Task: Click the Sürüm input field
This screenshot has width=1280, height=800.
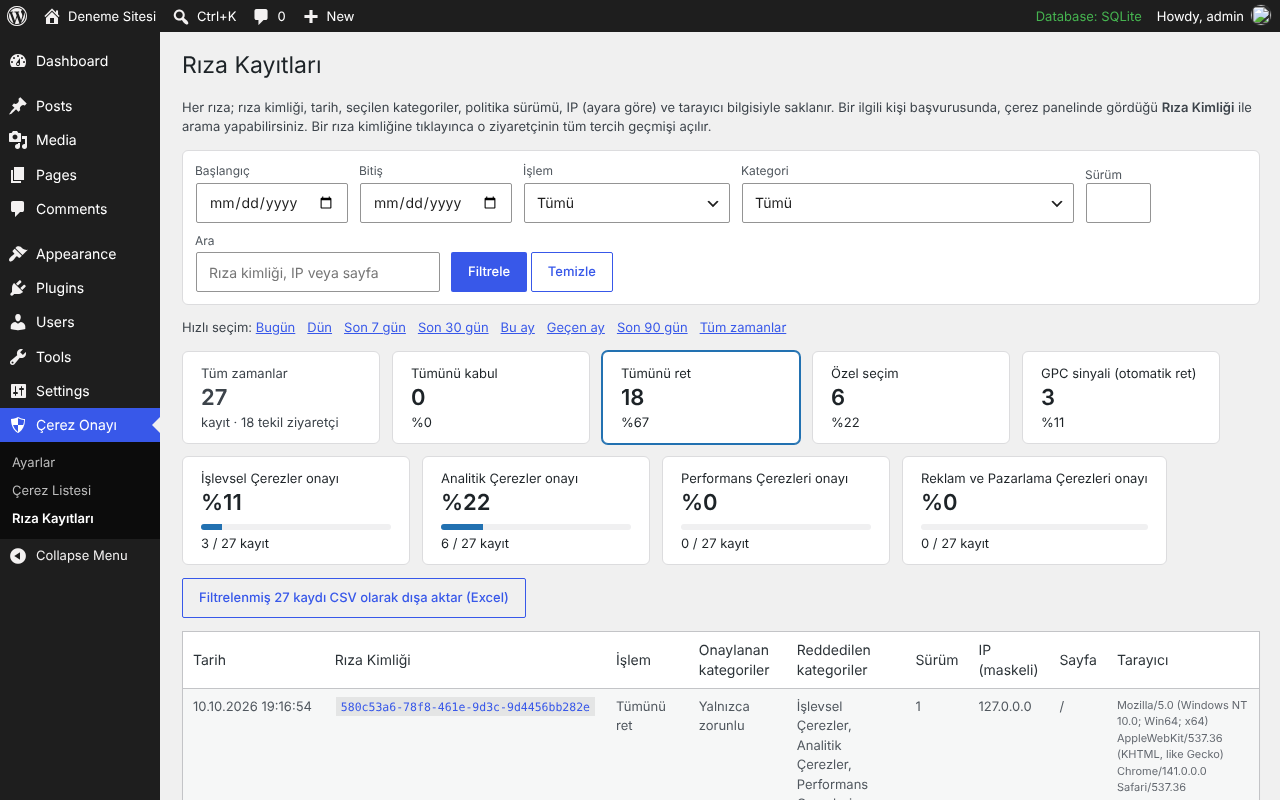Action: [1118, 203]
